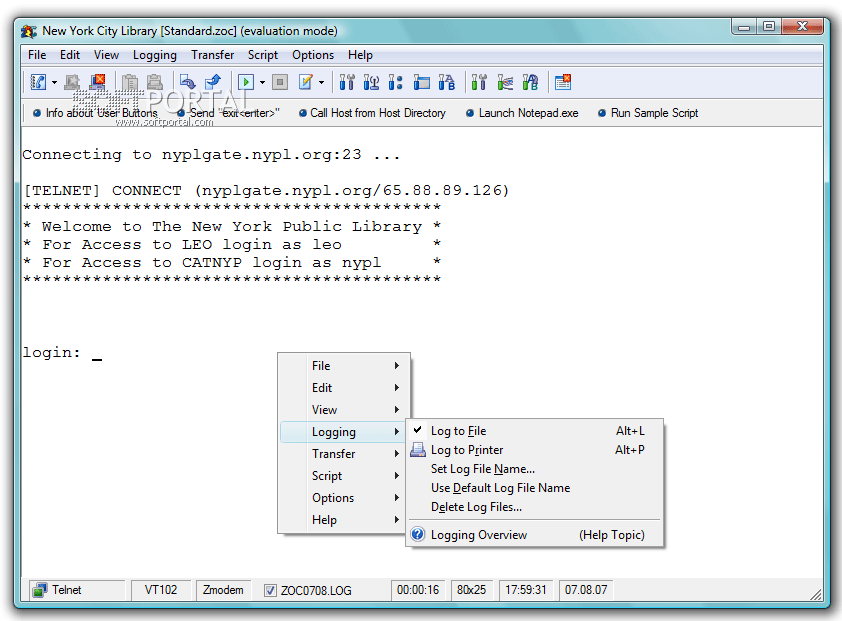Open the Script menu in menu bar
Image resolution: width=842 pixels, height=621 pixels.
tap(263, 55)
